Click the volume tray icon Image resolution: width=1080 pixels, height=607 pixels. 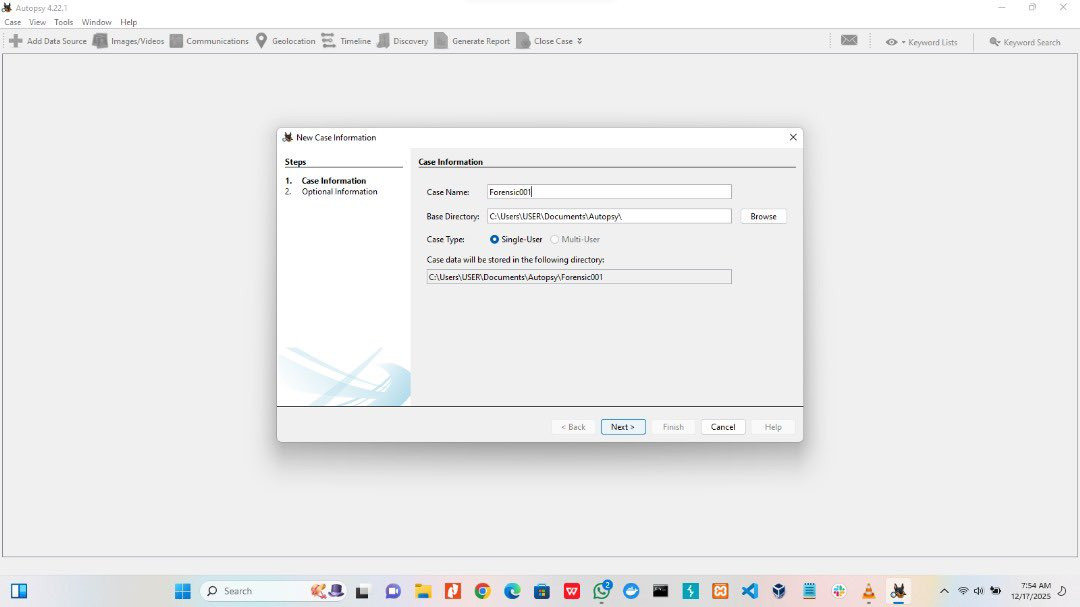[979, 591]
